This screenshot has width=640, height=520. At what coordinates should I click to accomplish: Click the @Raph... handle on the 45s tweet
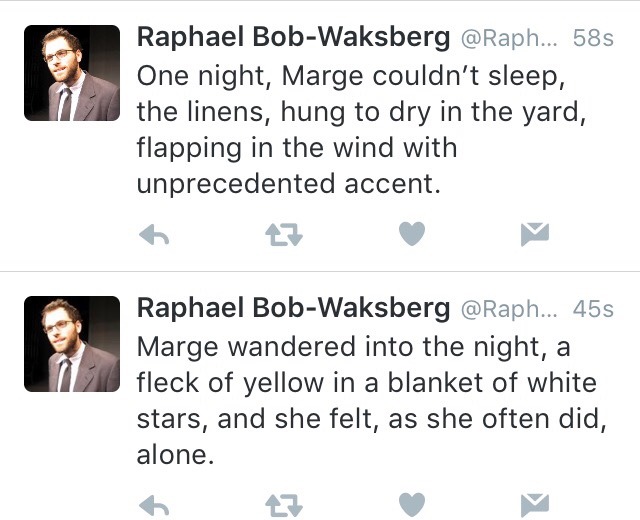point(508,309)
